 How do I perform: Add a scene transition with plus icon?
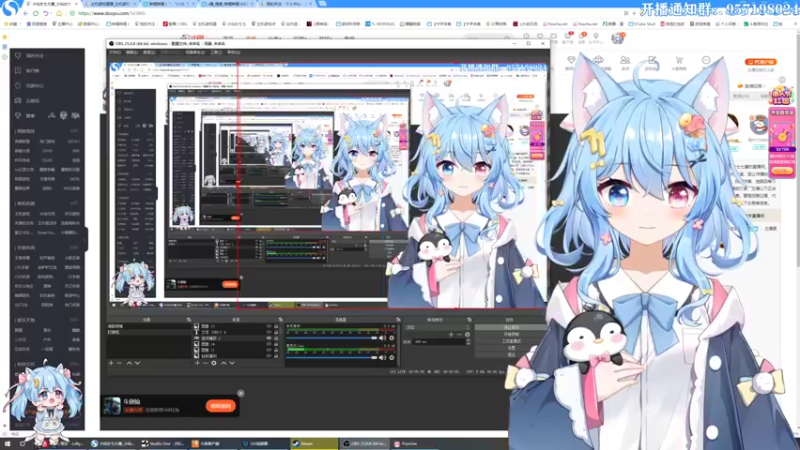[451, 335]
